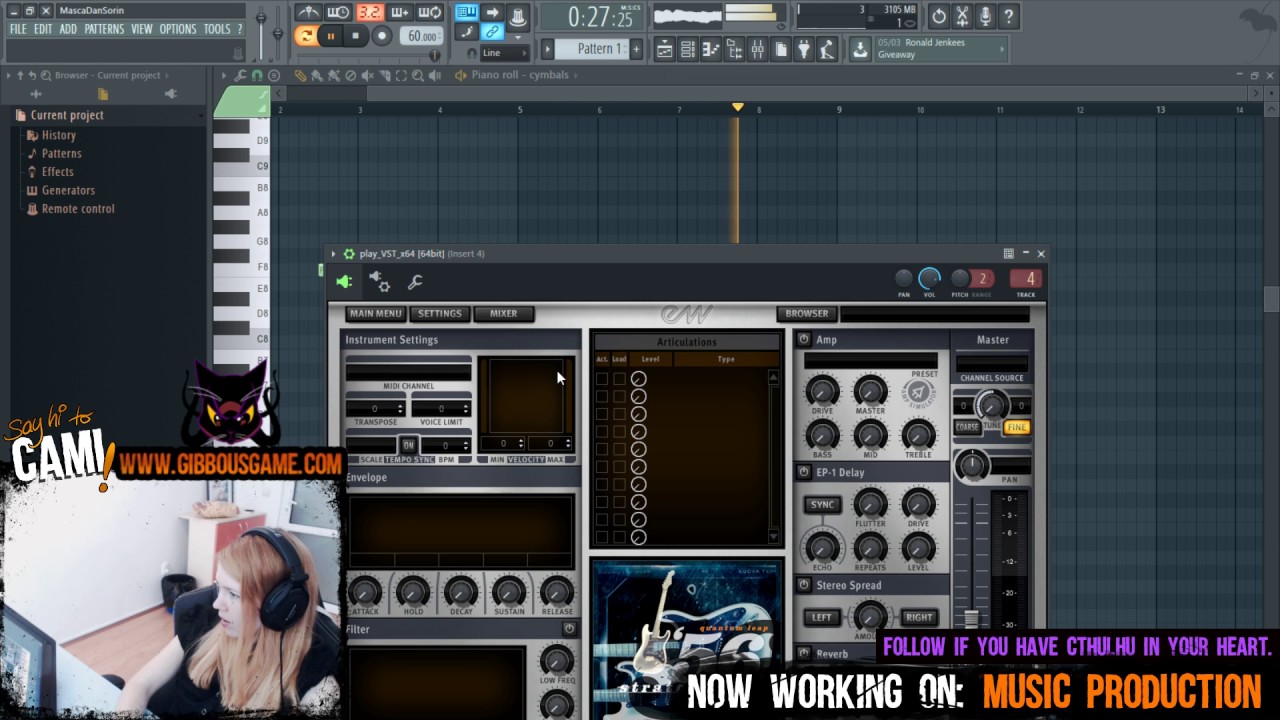The image size is (1280, 720).
Task: Select the COARSE tune button
Action: pyautogui.click(x=967, y=427)
